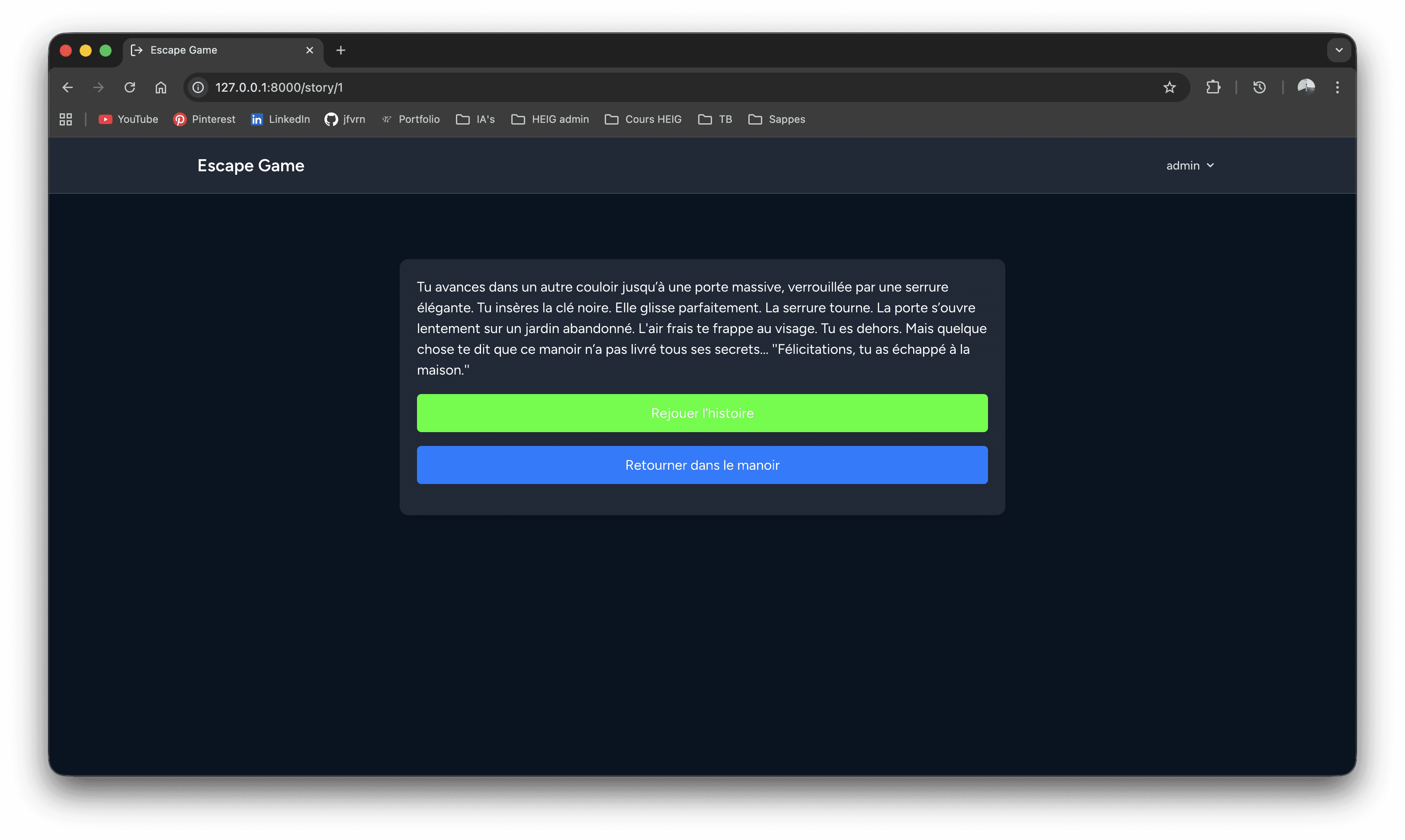Minimize the window with yellow button
1405x840 pixels.
86,50
